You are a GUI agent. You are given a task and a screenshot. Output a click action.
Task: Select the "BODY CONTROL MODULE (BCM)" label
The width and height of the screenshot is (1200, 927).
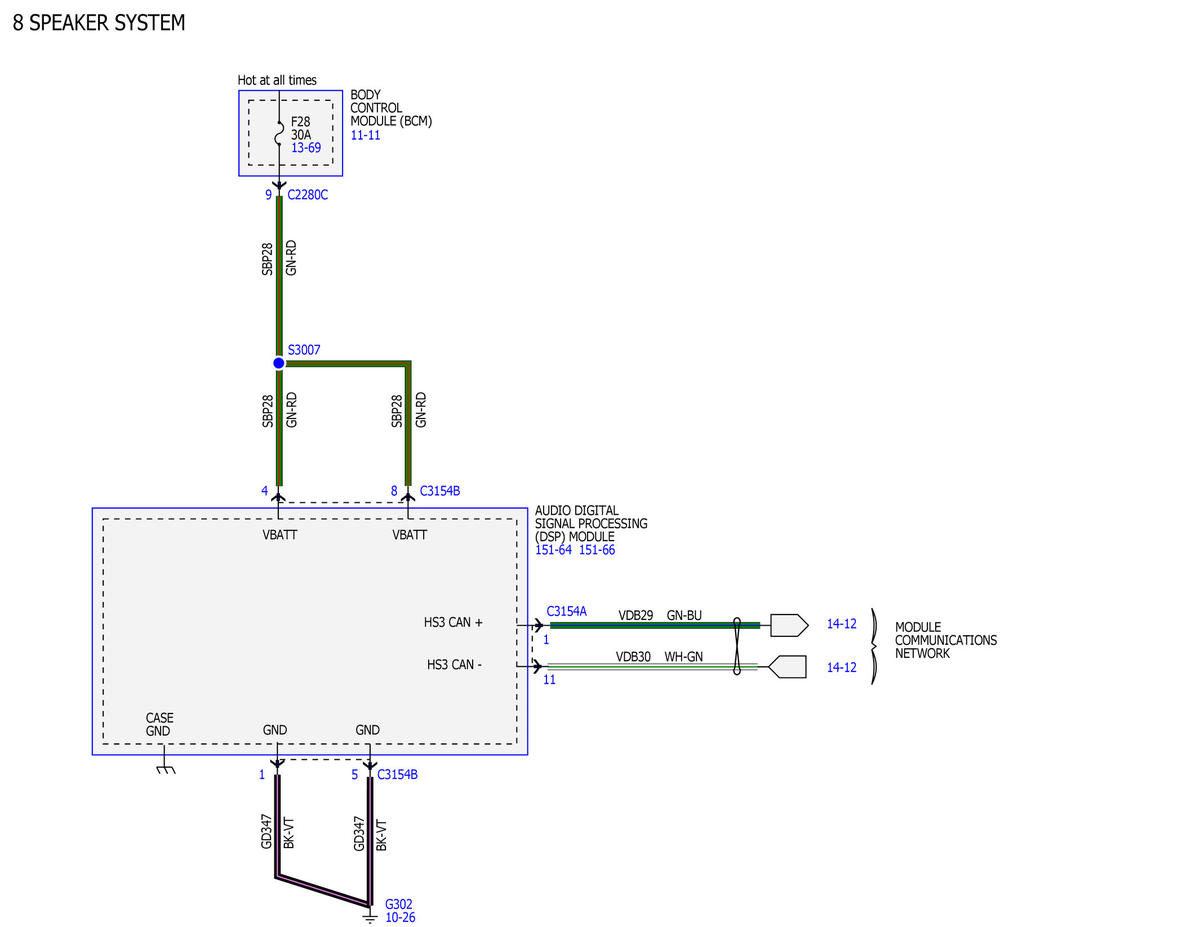click(391, 108)
